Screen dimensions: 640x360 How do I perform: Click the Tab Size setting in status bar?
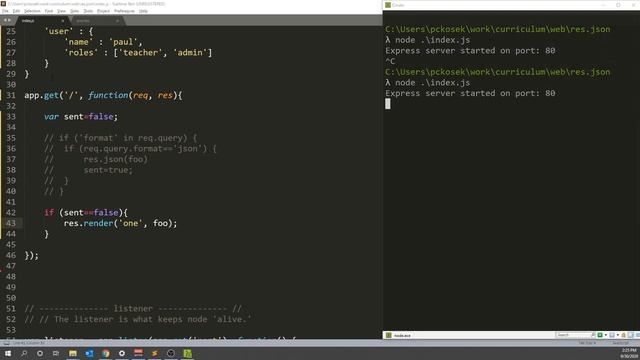click(587, 343)
